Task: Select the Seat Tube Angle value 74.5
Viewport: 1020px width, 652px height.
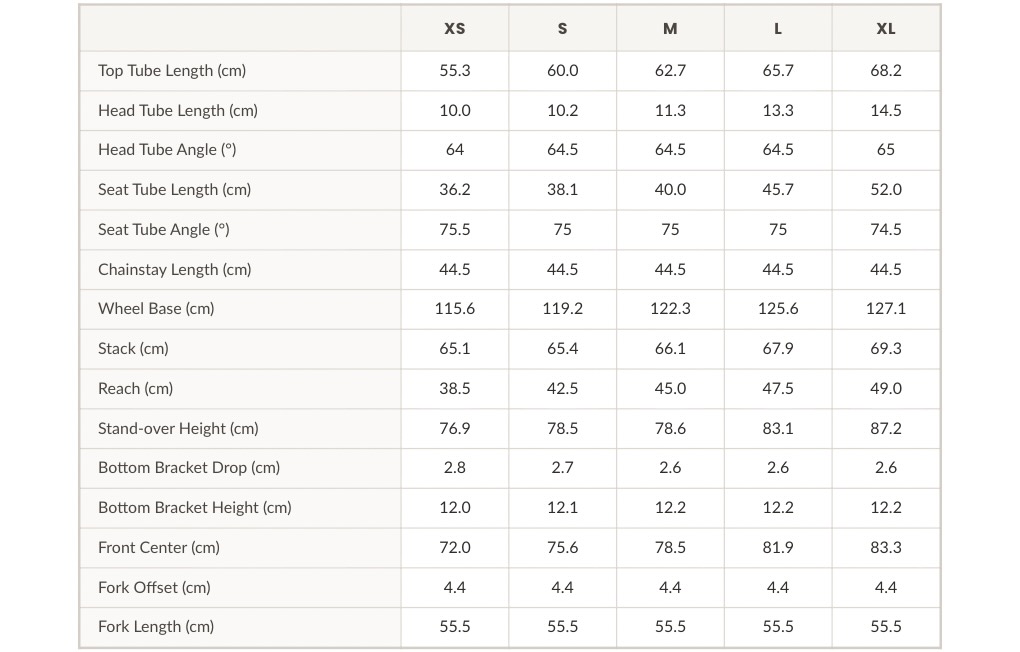Action: tap(885, 230)
